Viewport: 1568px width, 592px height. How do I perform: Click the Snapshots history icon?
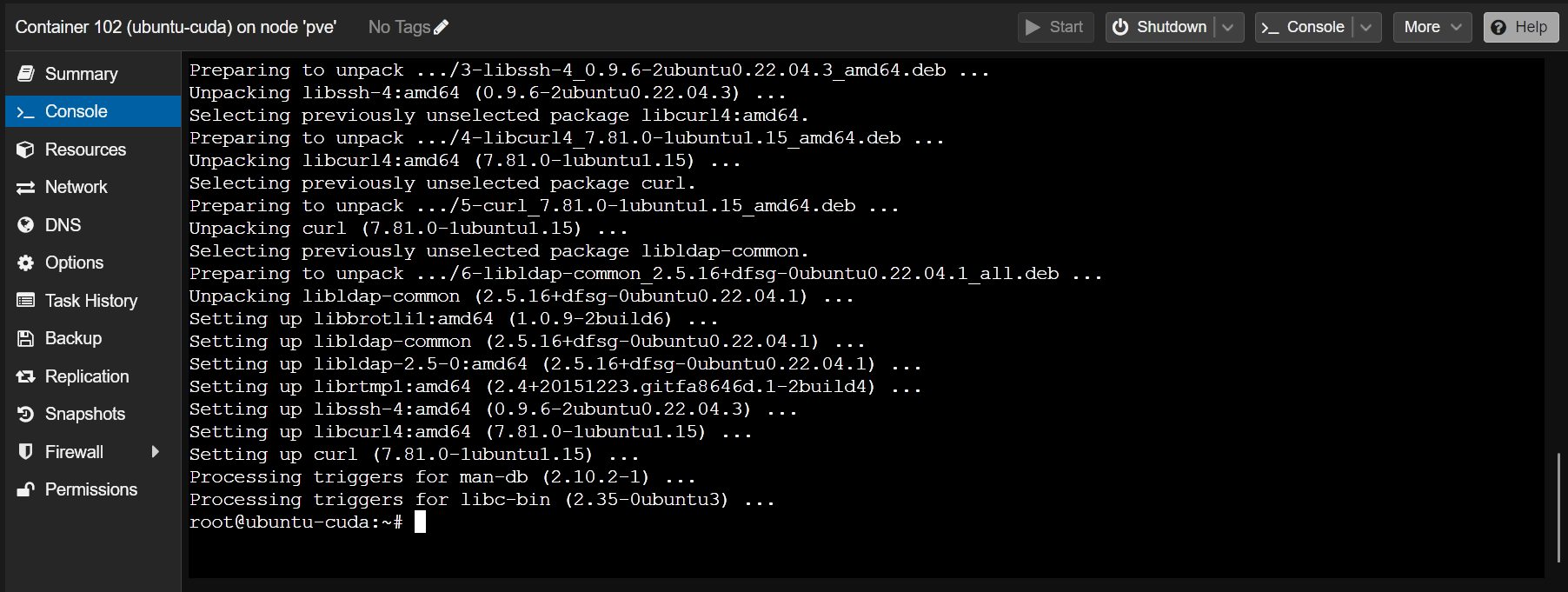click(x=26, y=414)
